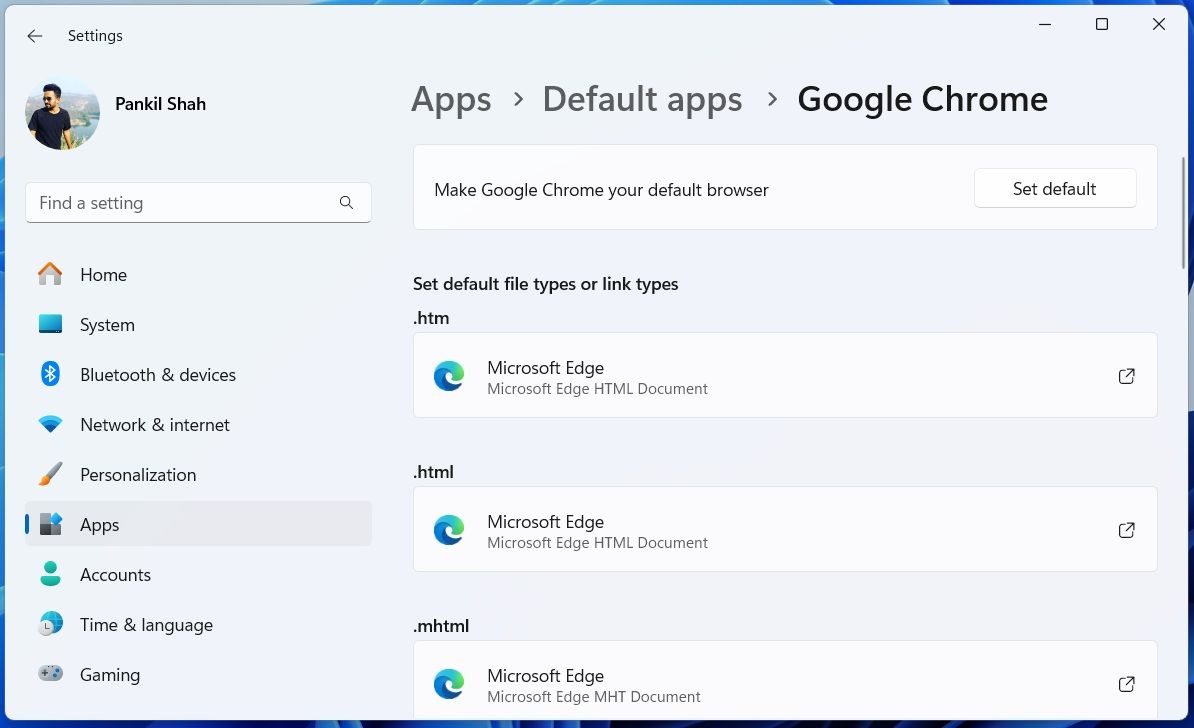Click the Microsoft Edge icon for .html
Viewport: 1194px width, 728px height.
[x=449, y=530]
